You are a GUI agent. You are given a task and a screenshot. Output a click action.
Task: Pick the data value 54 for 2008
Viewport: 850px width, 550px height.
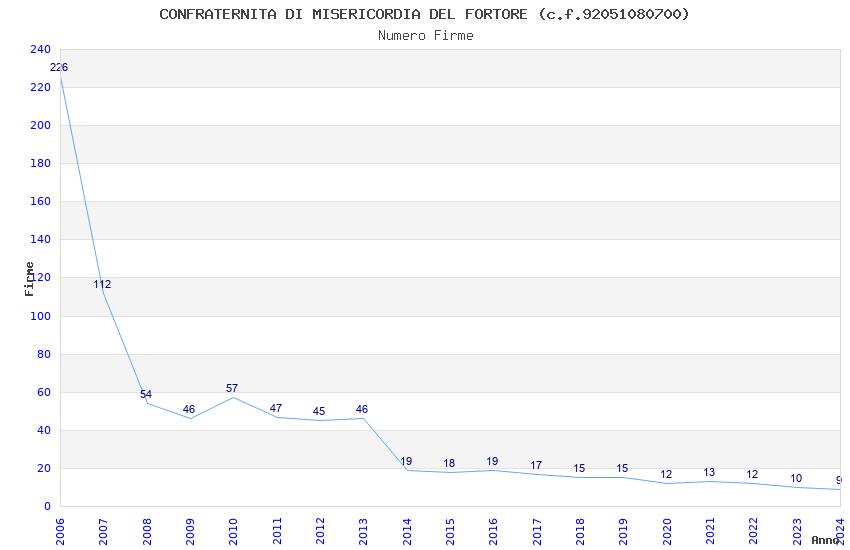(146, 394)
